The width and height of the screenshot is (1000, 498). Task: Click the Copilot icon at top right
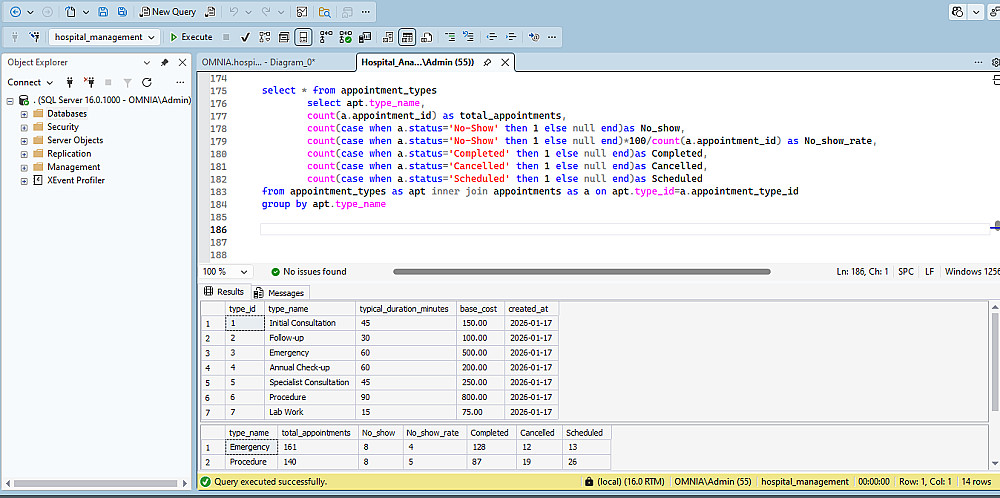(958, 11)
